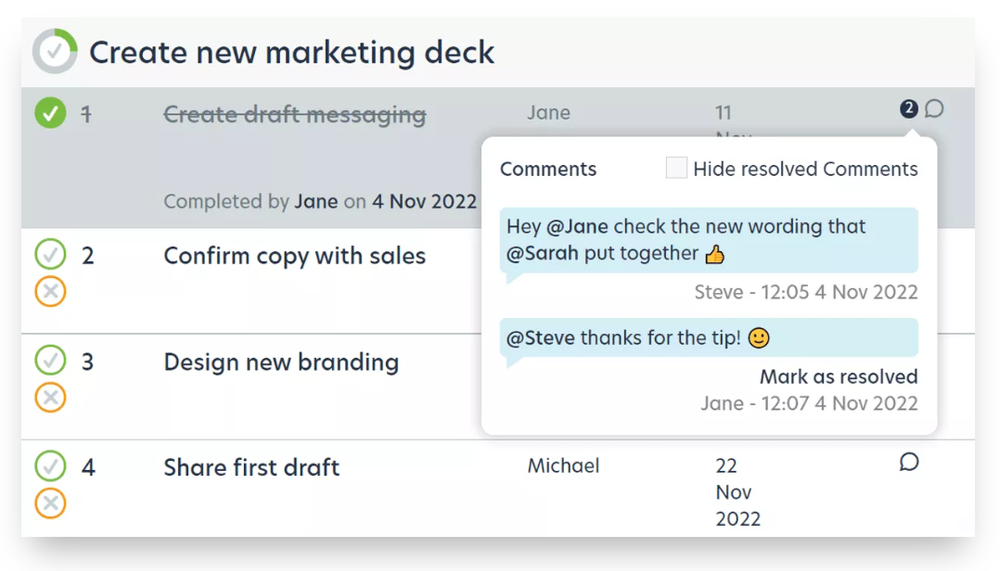The width and height of the screenshot is (1000, 571).
Task: Click the circular progress icon beside the title
Action: click(x=54, y=52)
